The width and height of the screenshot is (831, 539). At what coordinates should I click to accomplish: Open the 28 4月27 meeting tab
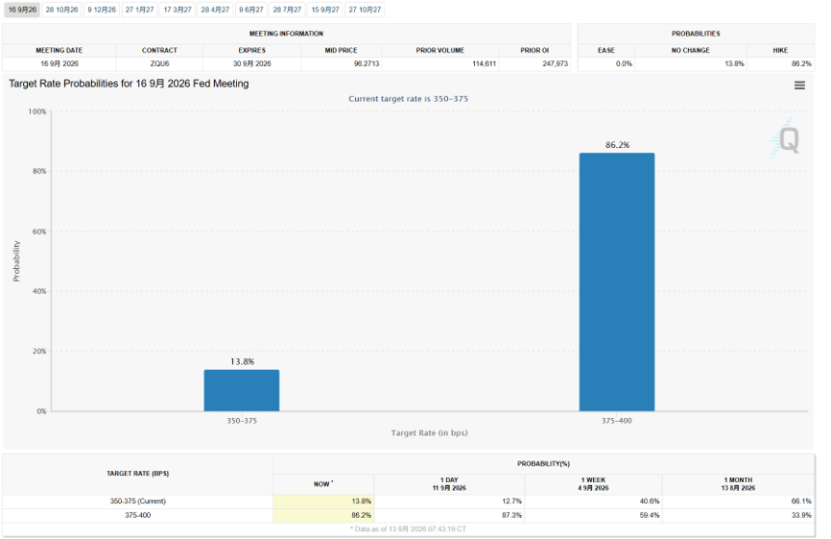click(215, 10)
